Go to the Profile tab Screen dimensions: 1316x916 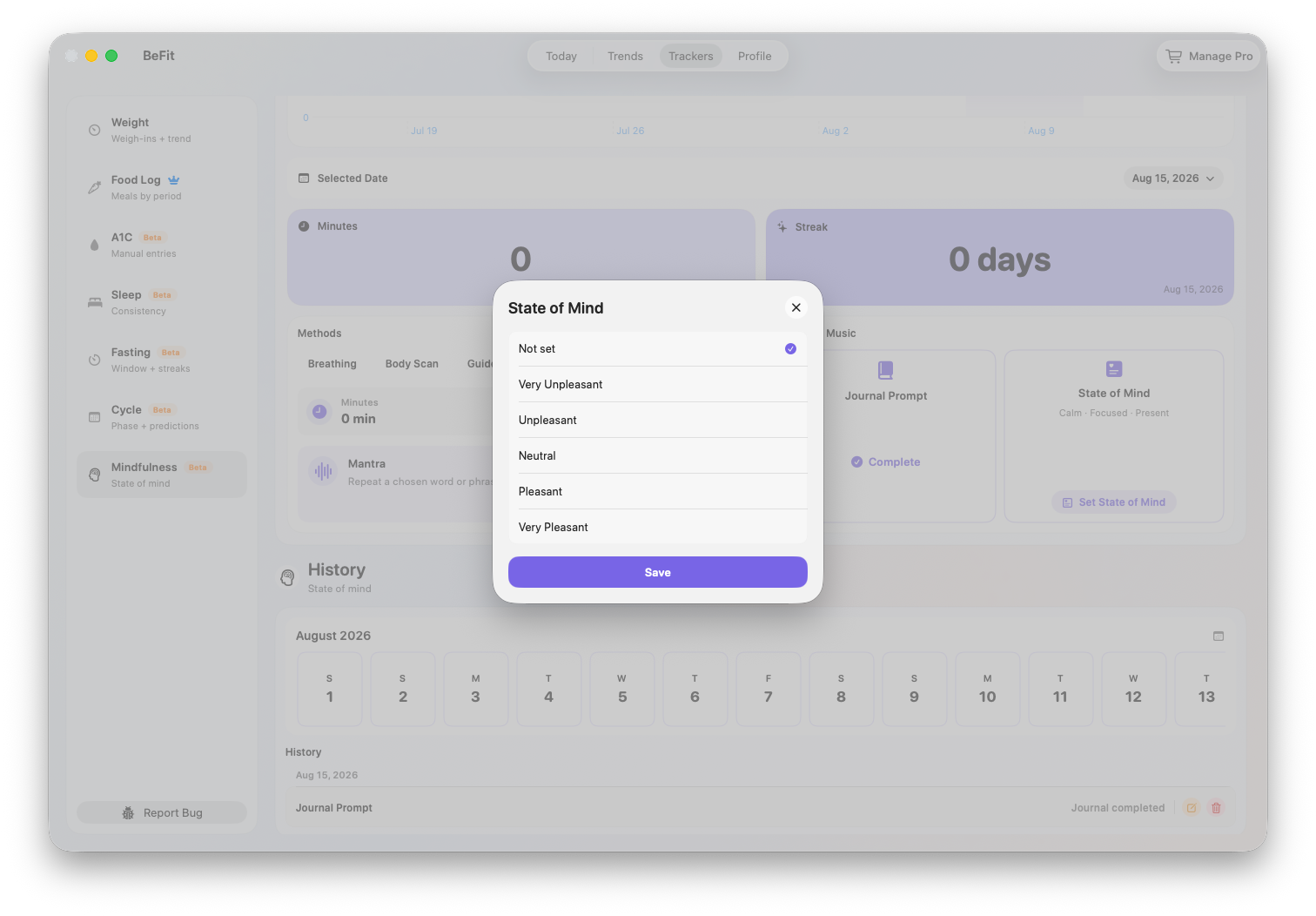click(x=755, y=56)
